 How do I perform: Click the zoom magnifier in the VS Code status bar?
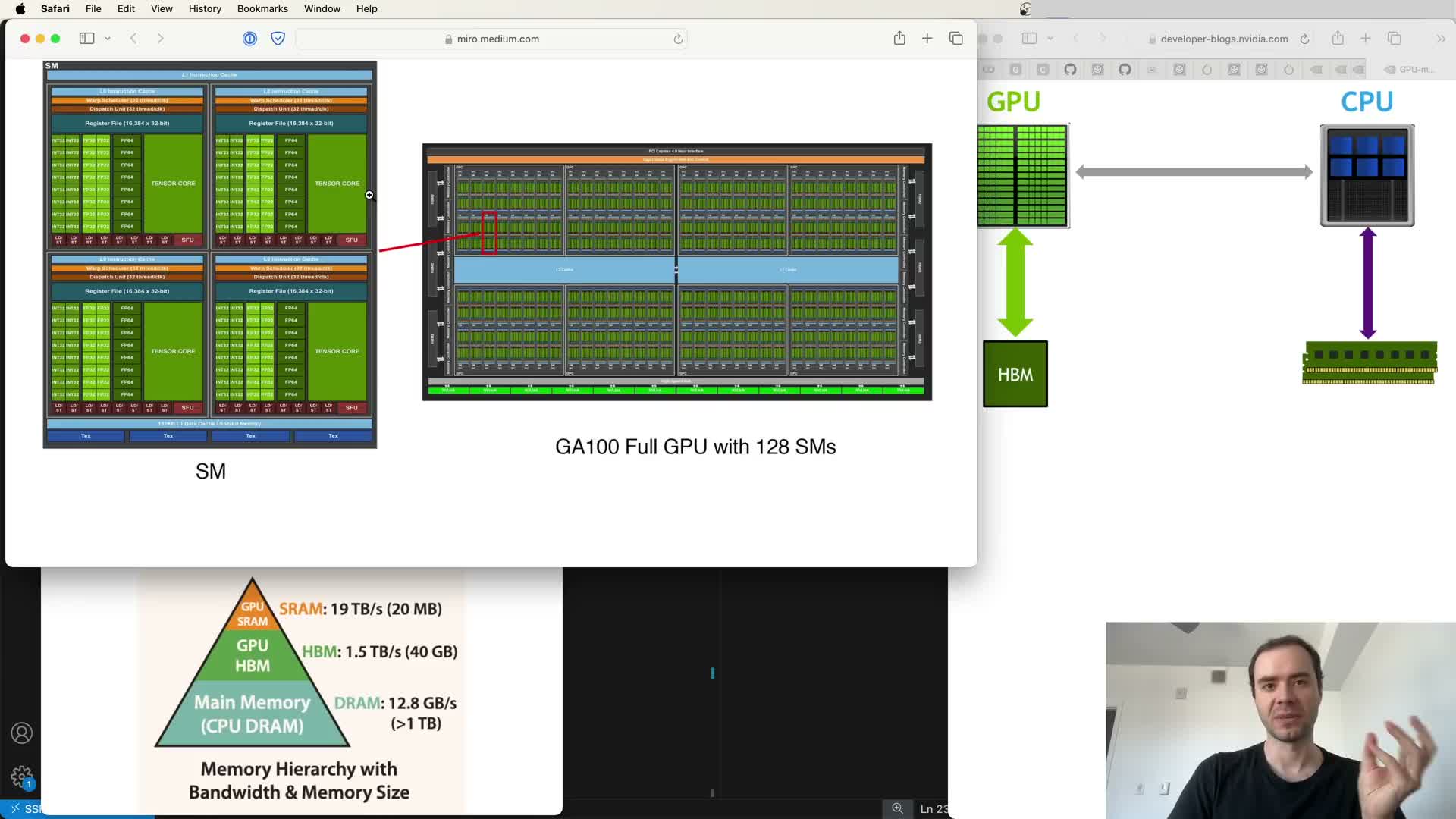click(x=897, y=808)
